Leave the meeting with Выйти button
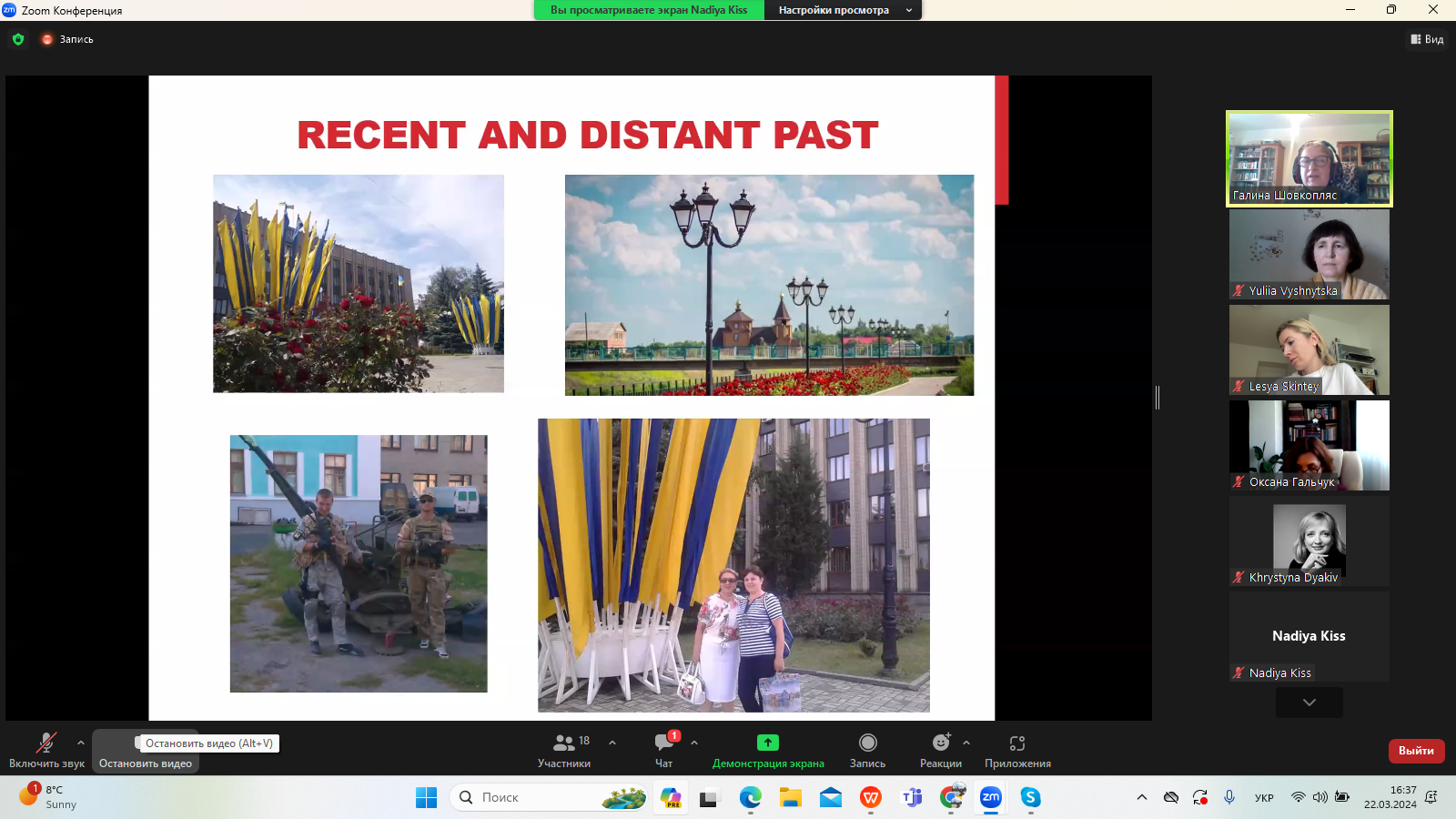Viewport: 1456px width, 819px height. [1416, 751]
